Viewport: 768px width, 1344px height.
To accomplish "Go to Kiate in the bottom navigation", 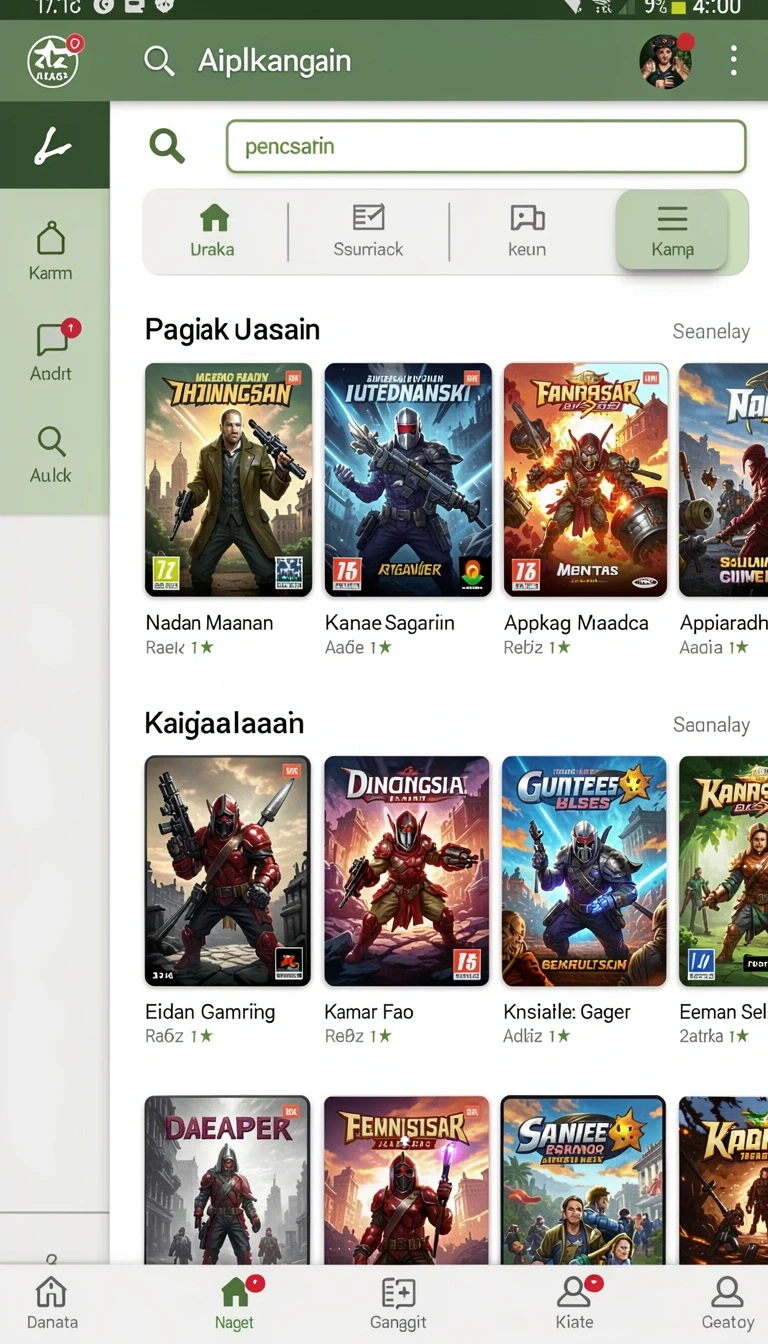I will pyautogui.click(x=575, y=1304).
